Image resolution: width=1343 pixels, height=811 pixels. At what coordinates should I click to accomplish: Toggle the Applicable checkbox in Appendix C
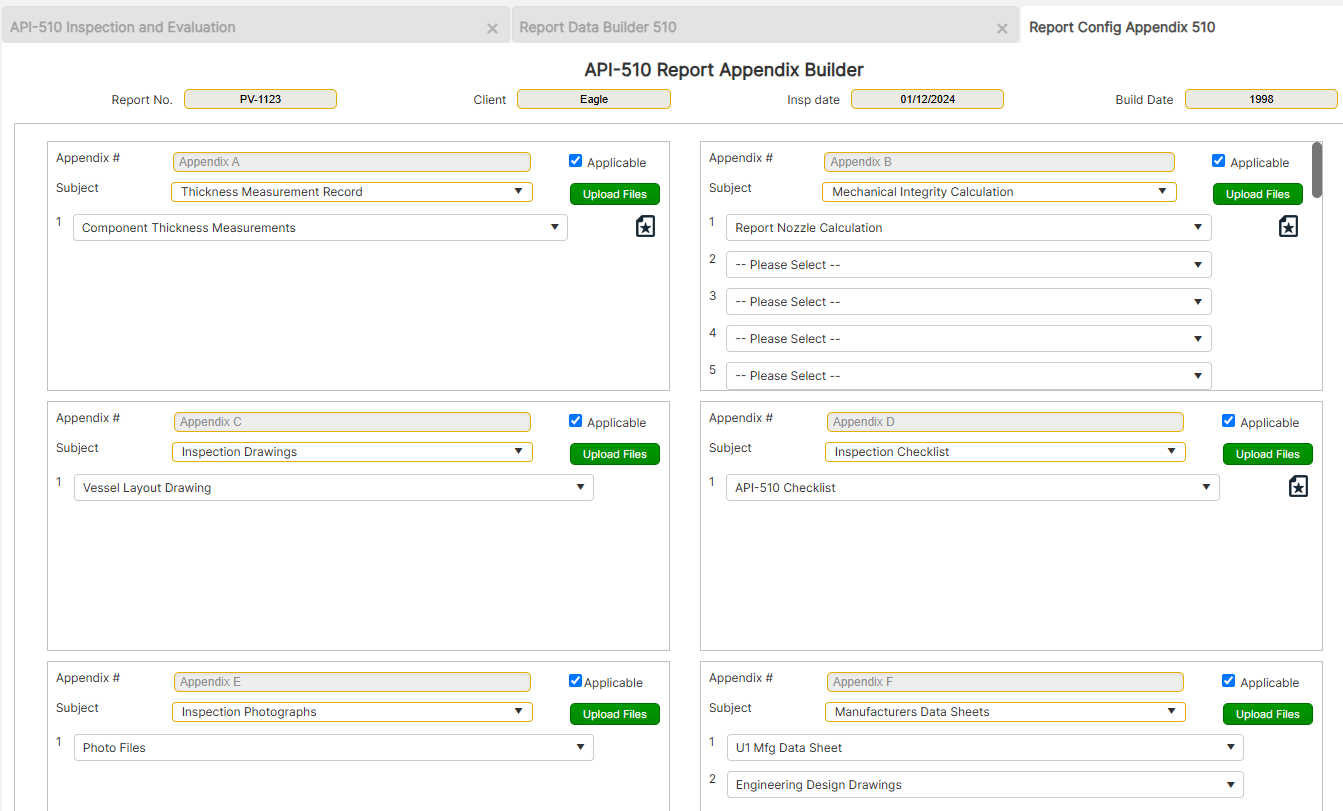click(575, 420)
